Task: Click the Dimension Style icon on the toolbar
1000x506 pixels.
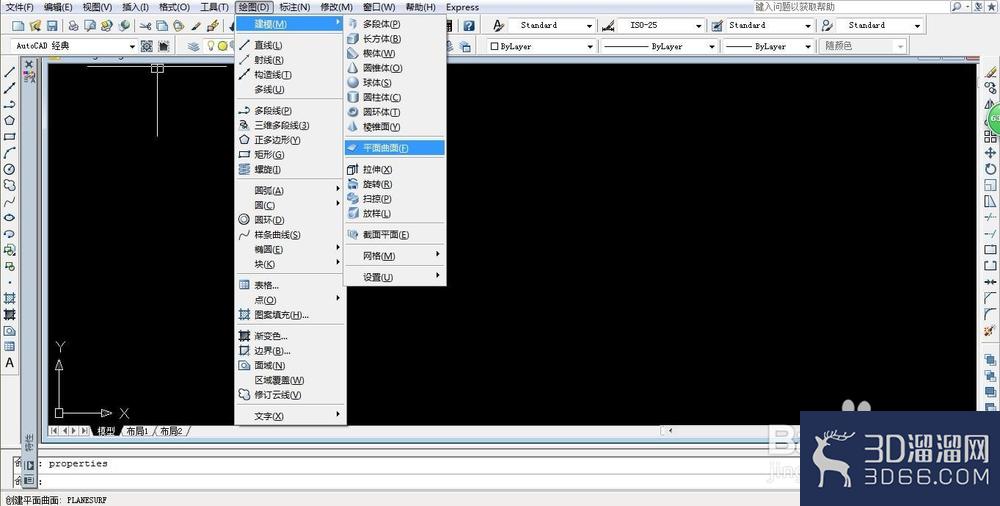Action: (x=608, y=26)
